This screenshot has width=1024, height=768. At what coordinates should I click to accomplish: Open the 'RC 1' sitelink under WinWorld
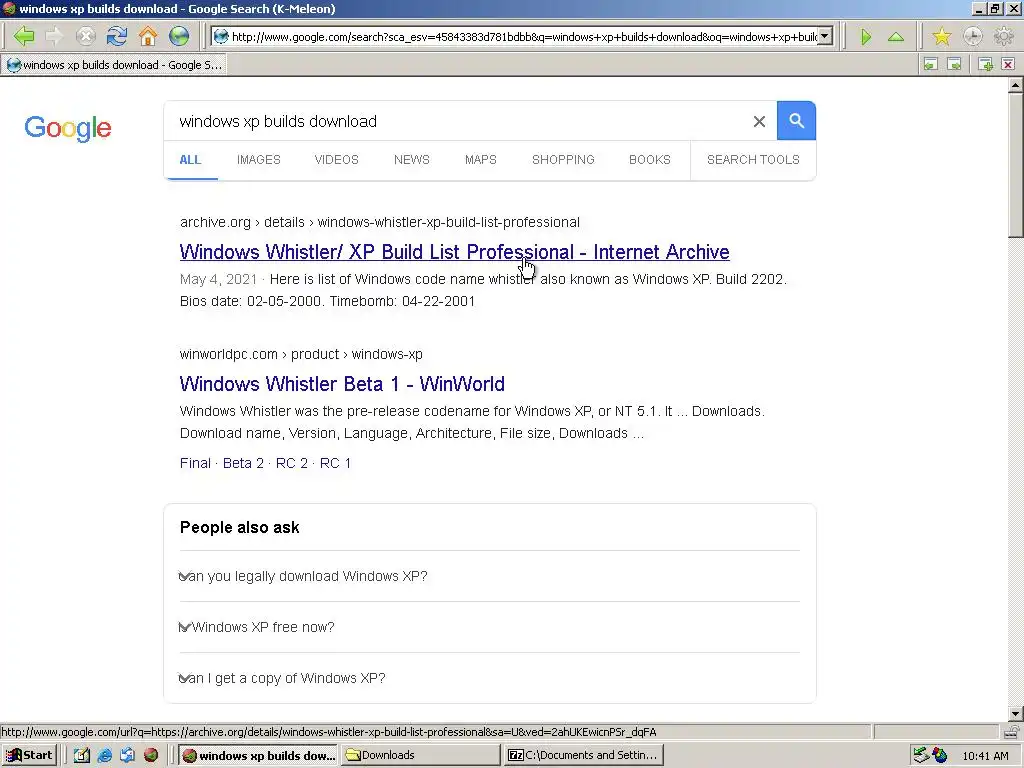[x=335, y=463]
